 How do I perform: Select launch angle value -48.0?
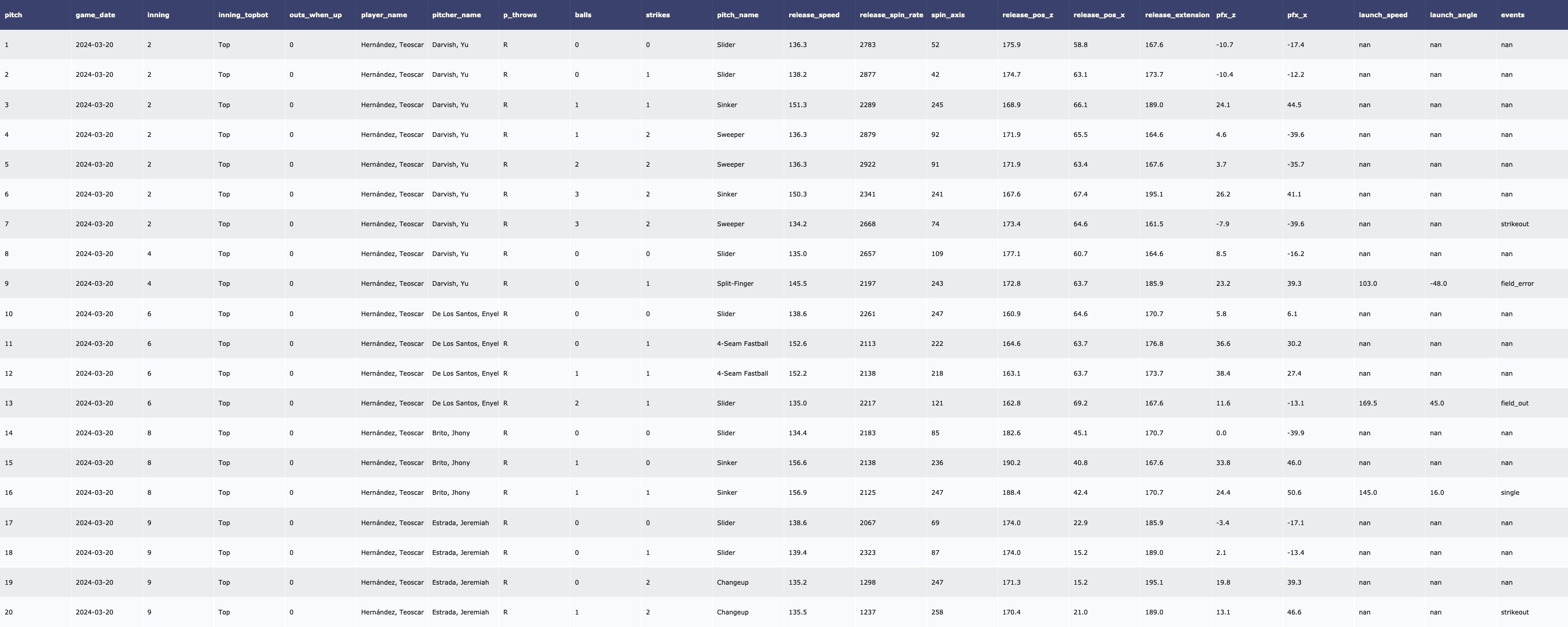(1438, 284)
